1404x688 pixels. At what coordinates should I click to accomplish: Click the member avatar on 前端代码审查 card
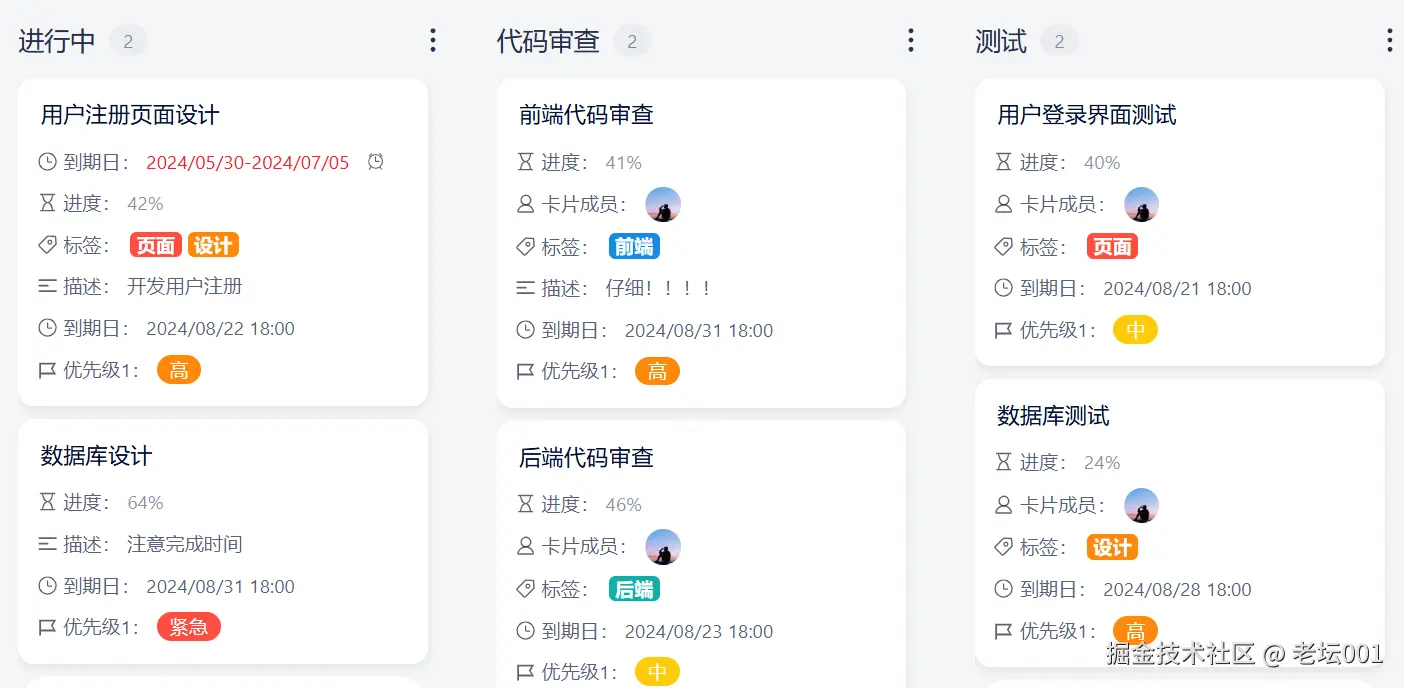coord(663,203)
